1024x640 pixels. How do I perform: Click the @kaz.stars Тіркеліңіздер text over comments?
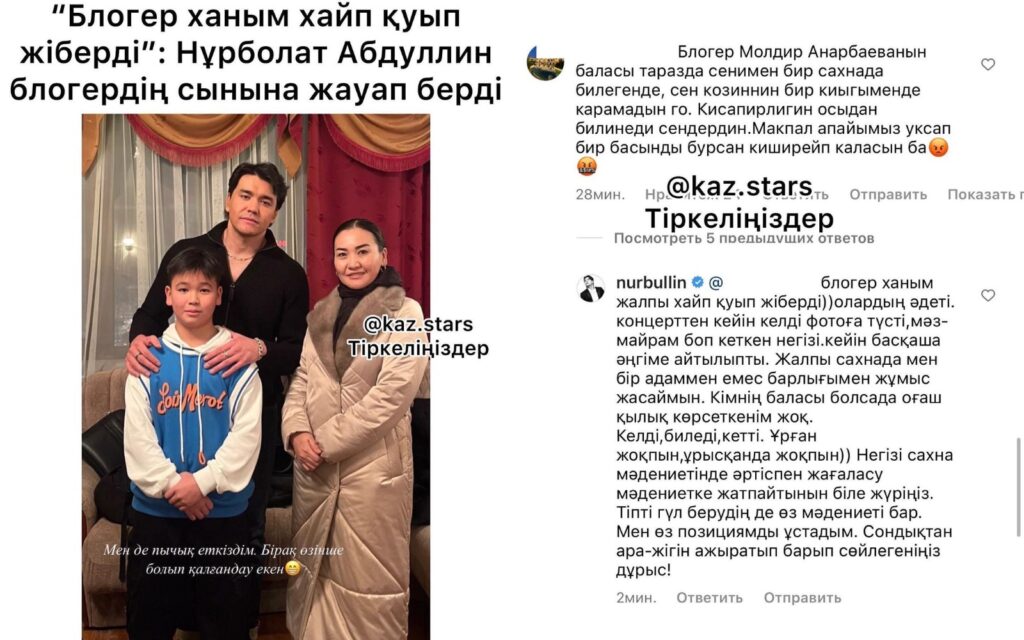click(739, 202)
